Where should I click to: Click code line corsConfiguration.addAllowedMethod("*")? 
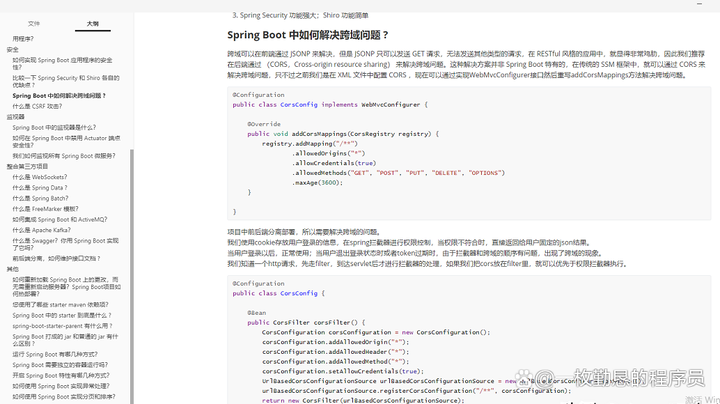coord(335,361)
